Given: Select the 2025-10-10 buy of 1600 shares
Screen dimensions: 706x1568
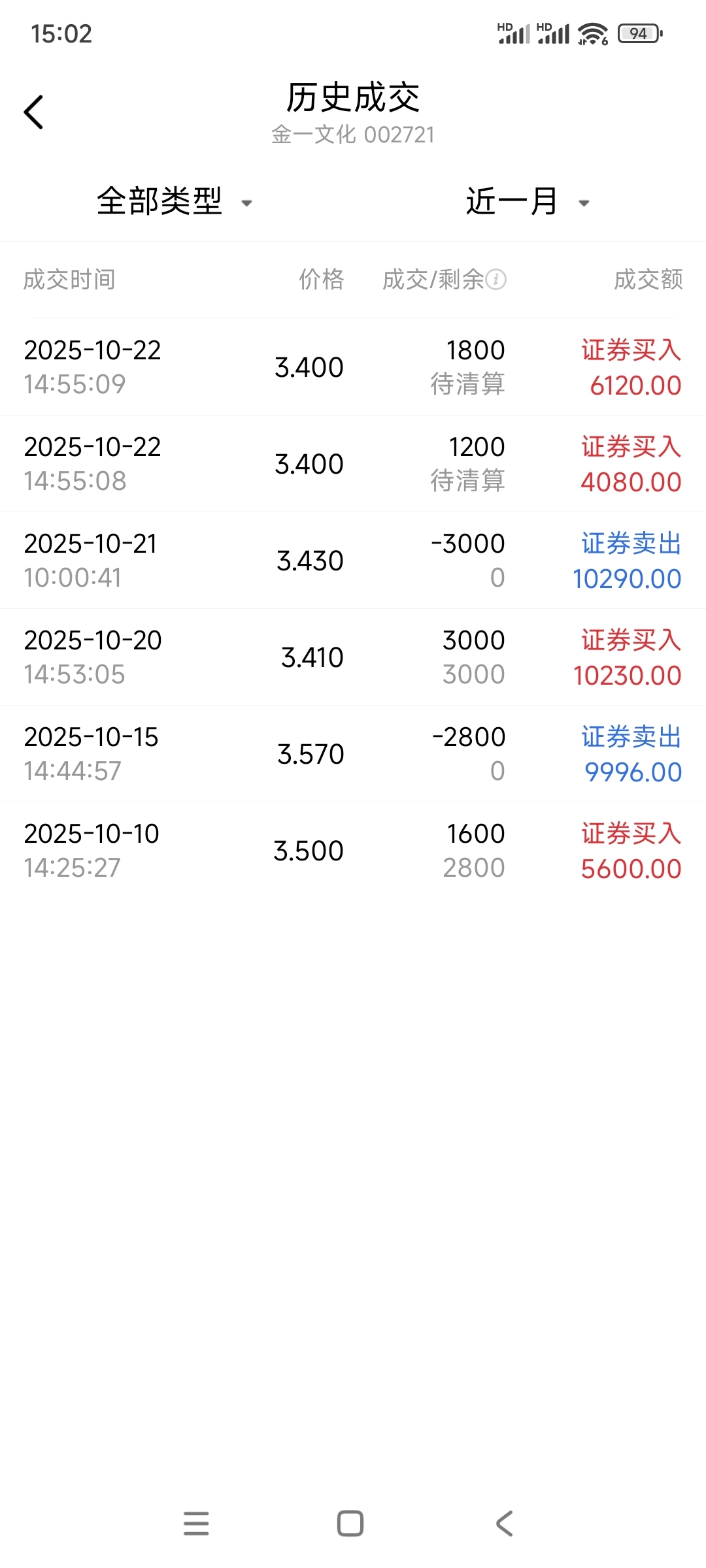Looking at the screenshot, I should tap(353, 851).
